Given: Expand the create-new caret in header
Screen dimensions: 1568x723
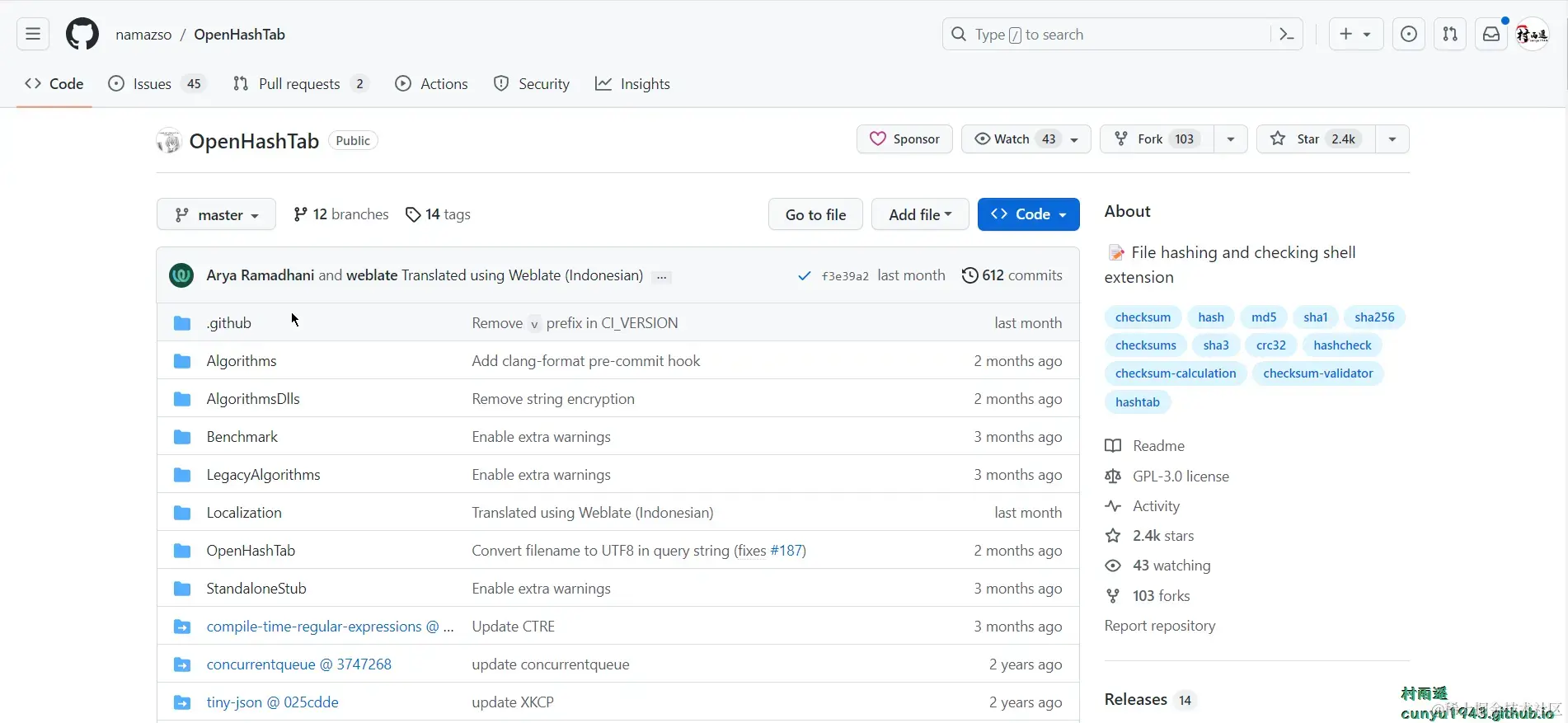Looking at the screenshot, I should [x=1367, y=35].
